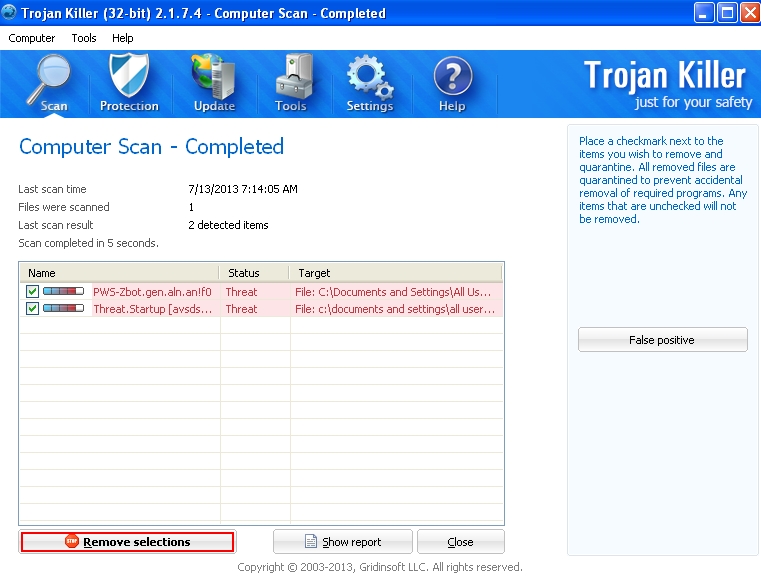
Task: Open the Tools toolbox icon
Action: [291, 84]
